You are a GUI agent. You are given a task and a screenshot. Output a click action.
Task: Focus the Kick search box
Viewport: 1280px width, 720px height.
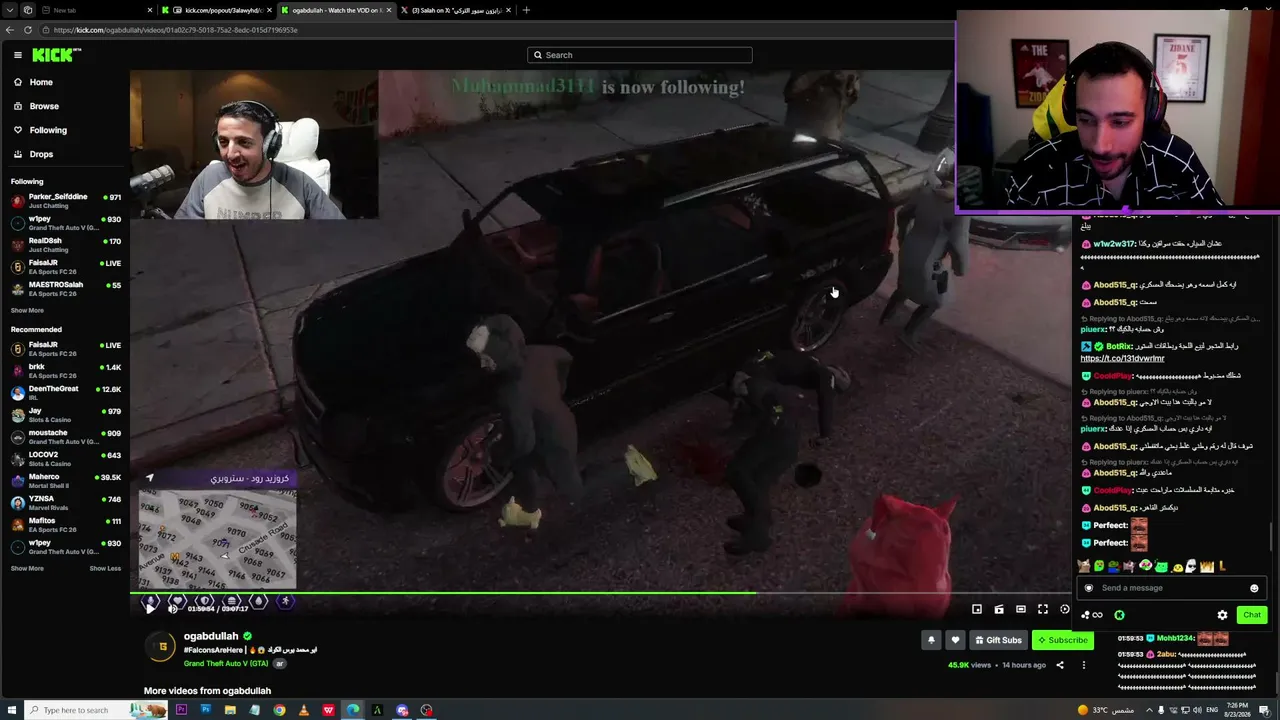(x=640, y=55)
